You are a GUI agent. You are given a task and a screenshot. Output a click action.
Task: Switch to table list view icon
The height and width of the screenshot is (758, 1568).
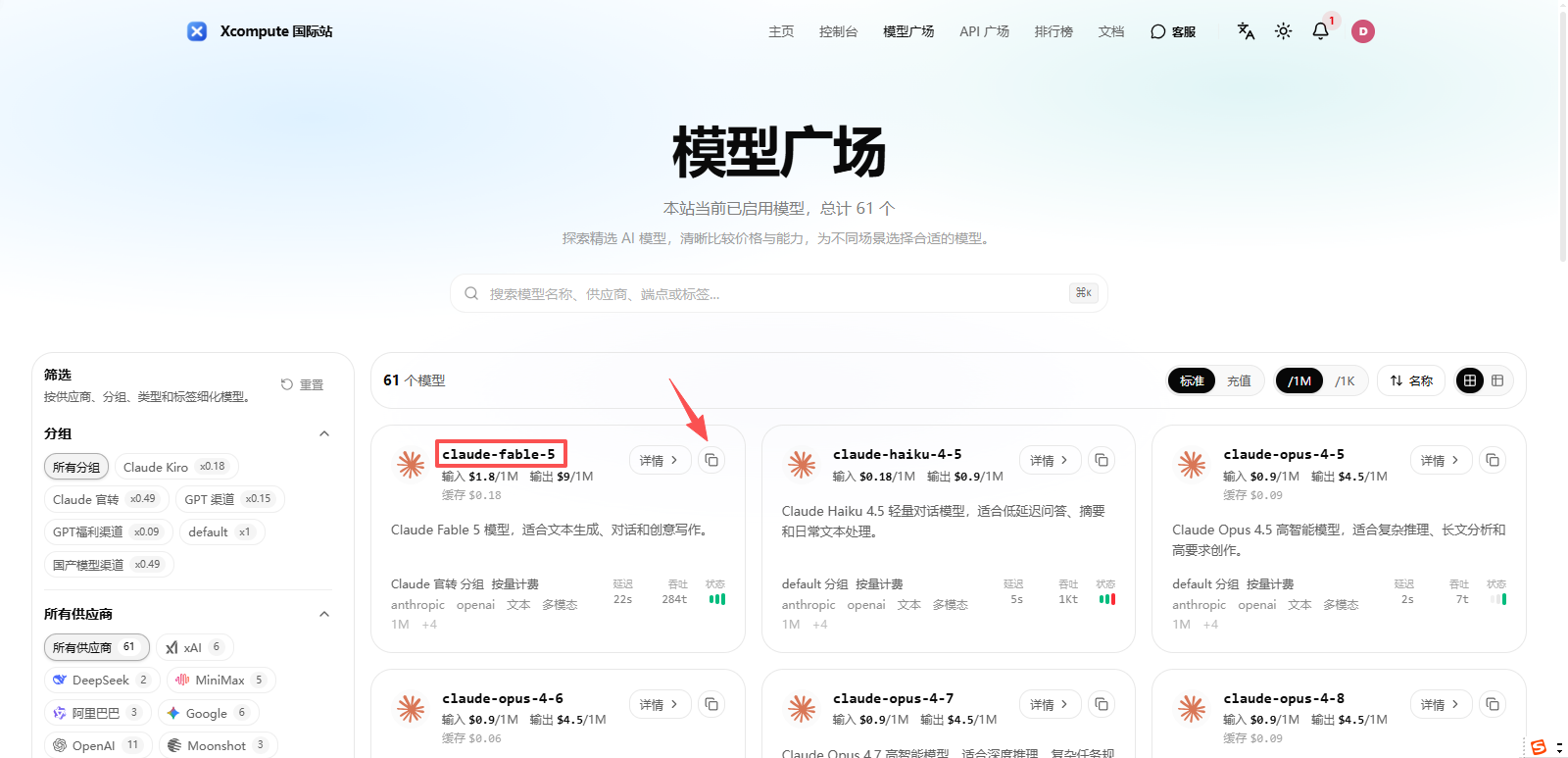[x=1497, y=380]
